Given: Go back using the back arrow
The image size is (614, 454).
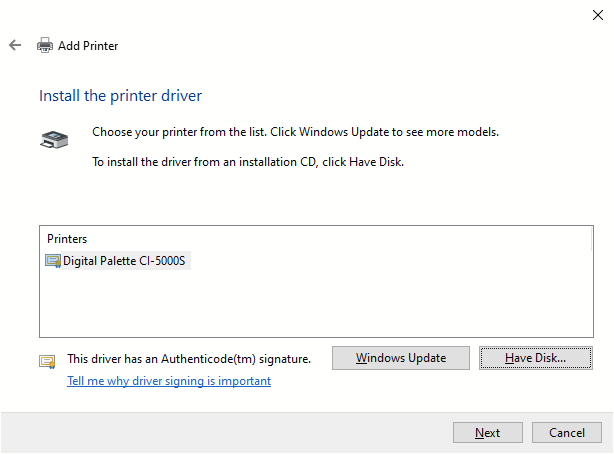Looking at the screenshot, I should (15, 45).
